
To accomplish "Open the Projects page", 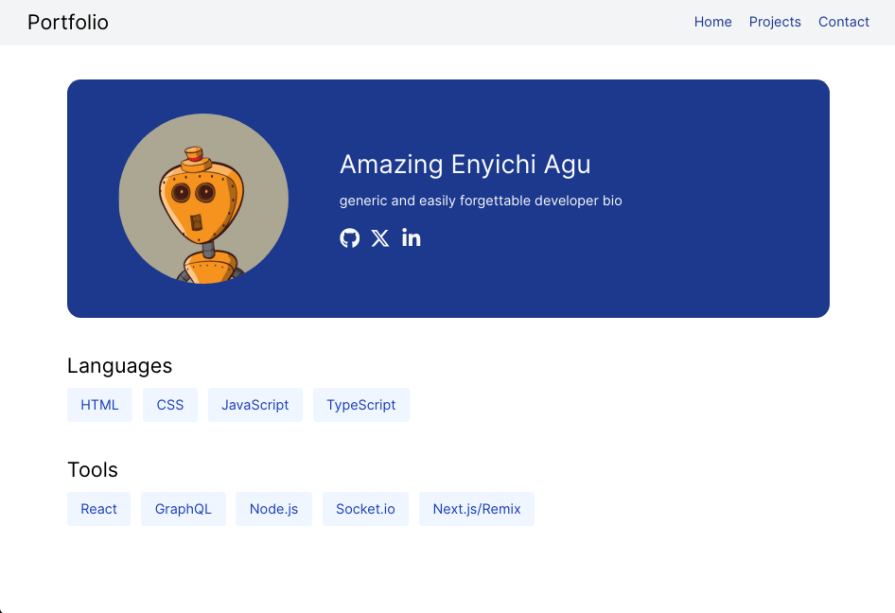I will coord(775,21).
